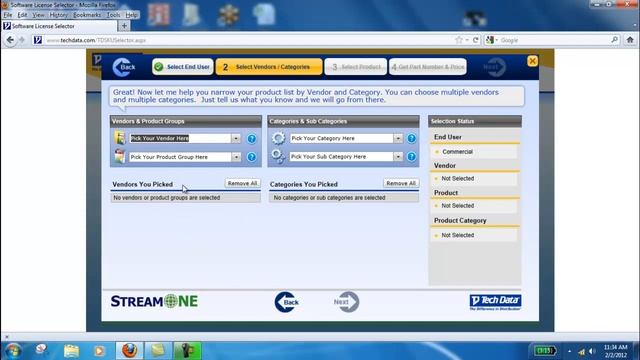The height and width of the screenshot is (360, 640).
Task: Click the search magnifier in Google box
Action: (614, 40)
